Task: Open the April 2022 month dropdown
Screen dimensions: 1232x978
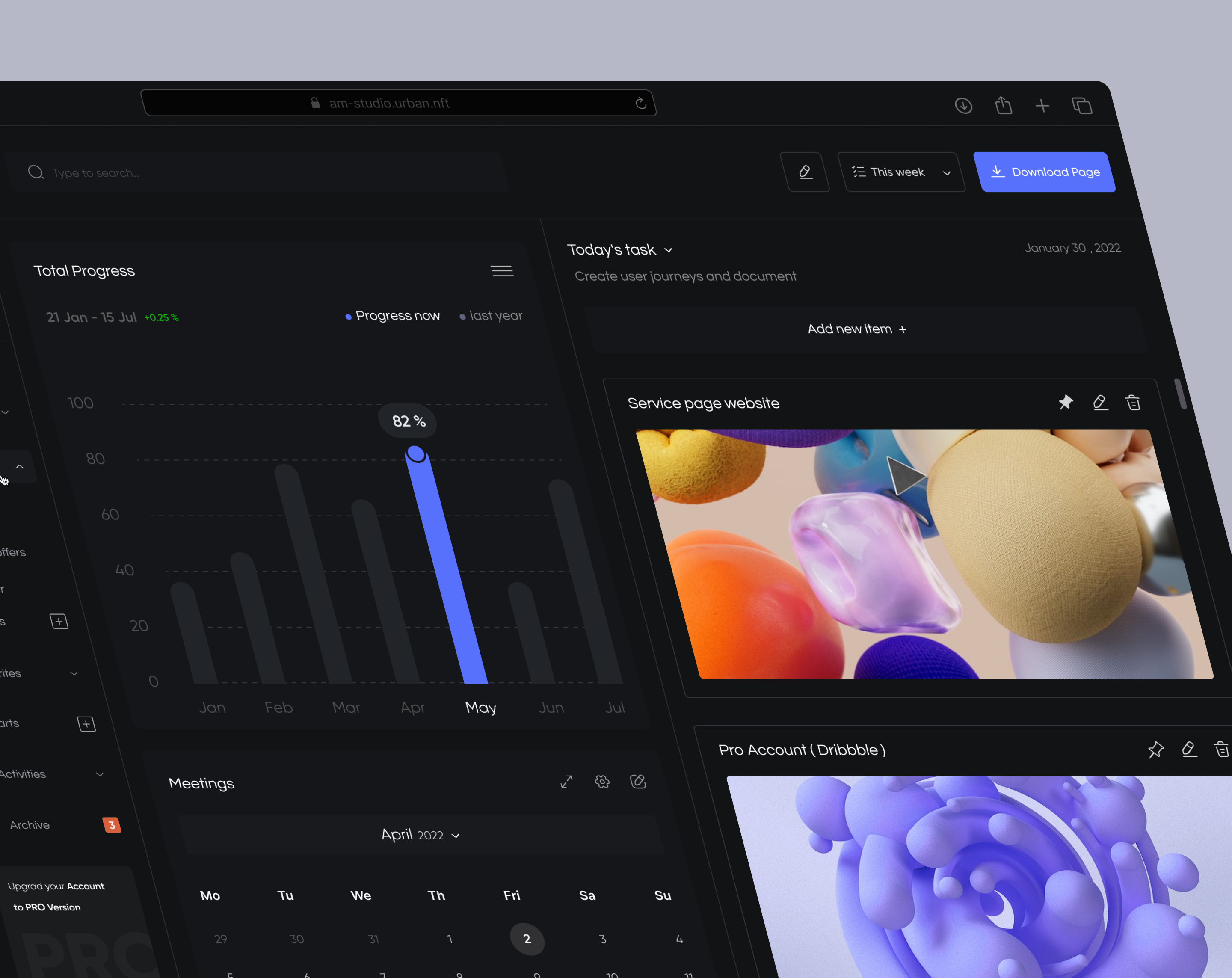Action: (x=421, y=835)
